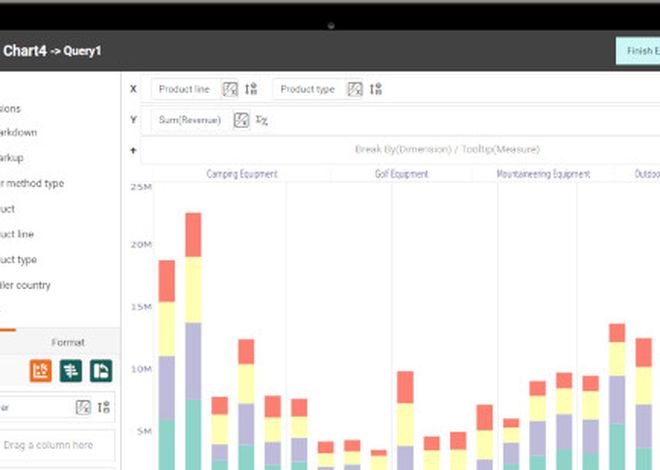
Task: Select the 'sions' entry in the left list
Action: [11, 109]
